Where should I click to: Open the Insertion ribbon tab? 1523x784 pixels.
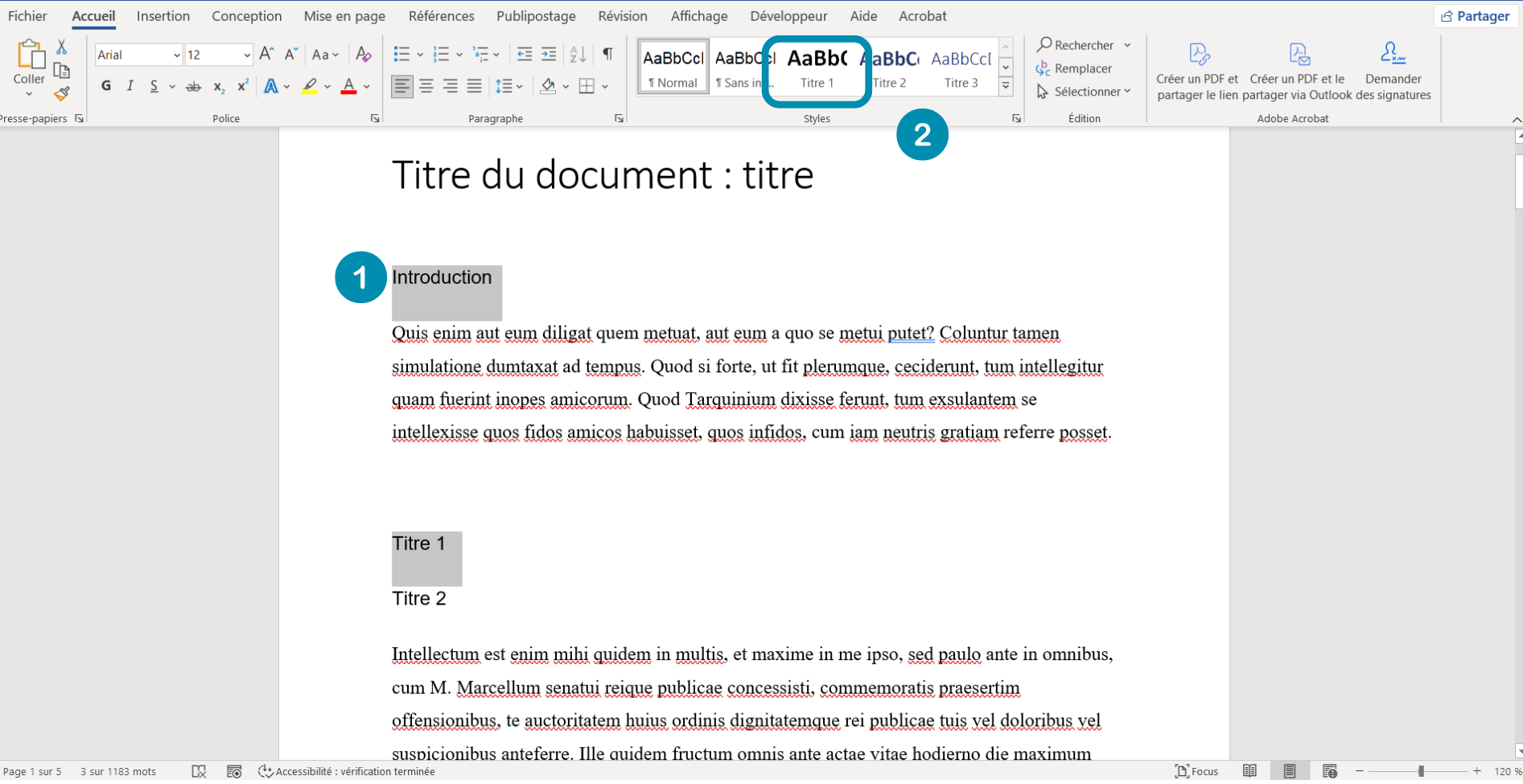163,16
